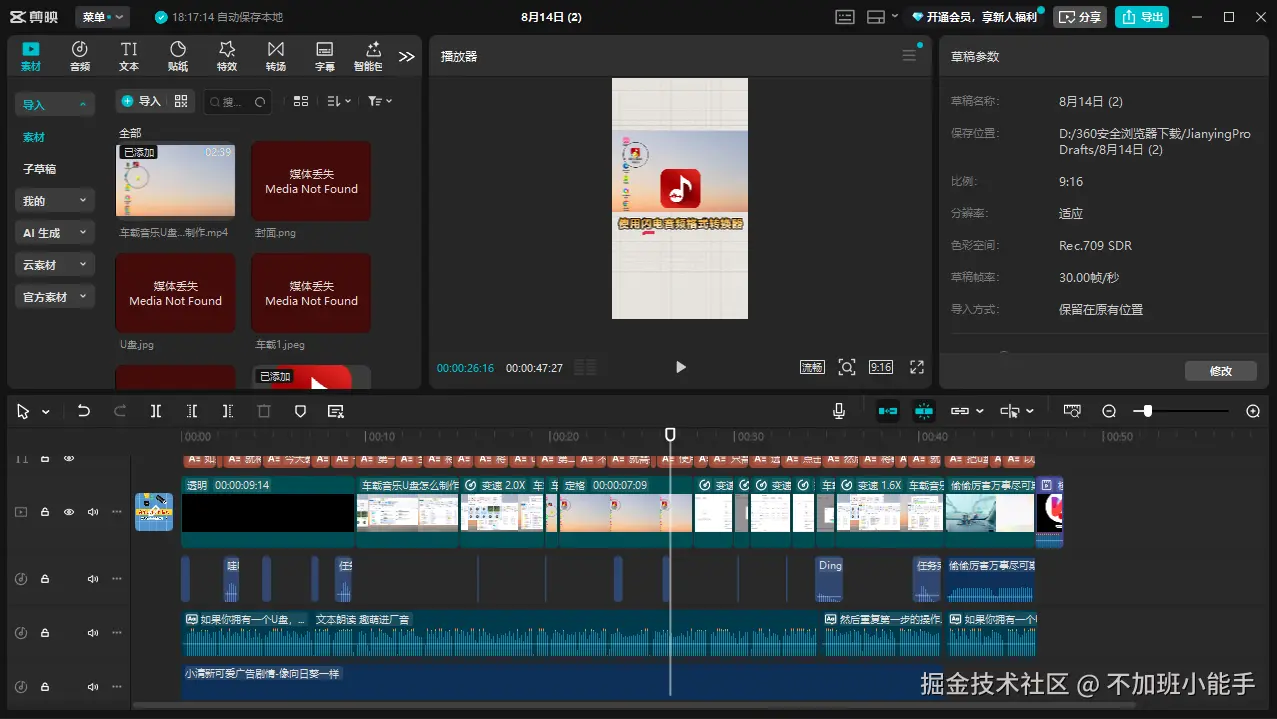Open the 转场 transitions panel

276,56
